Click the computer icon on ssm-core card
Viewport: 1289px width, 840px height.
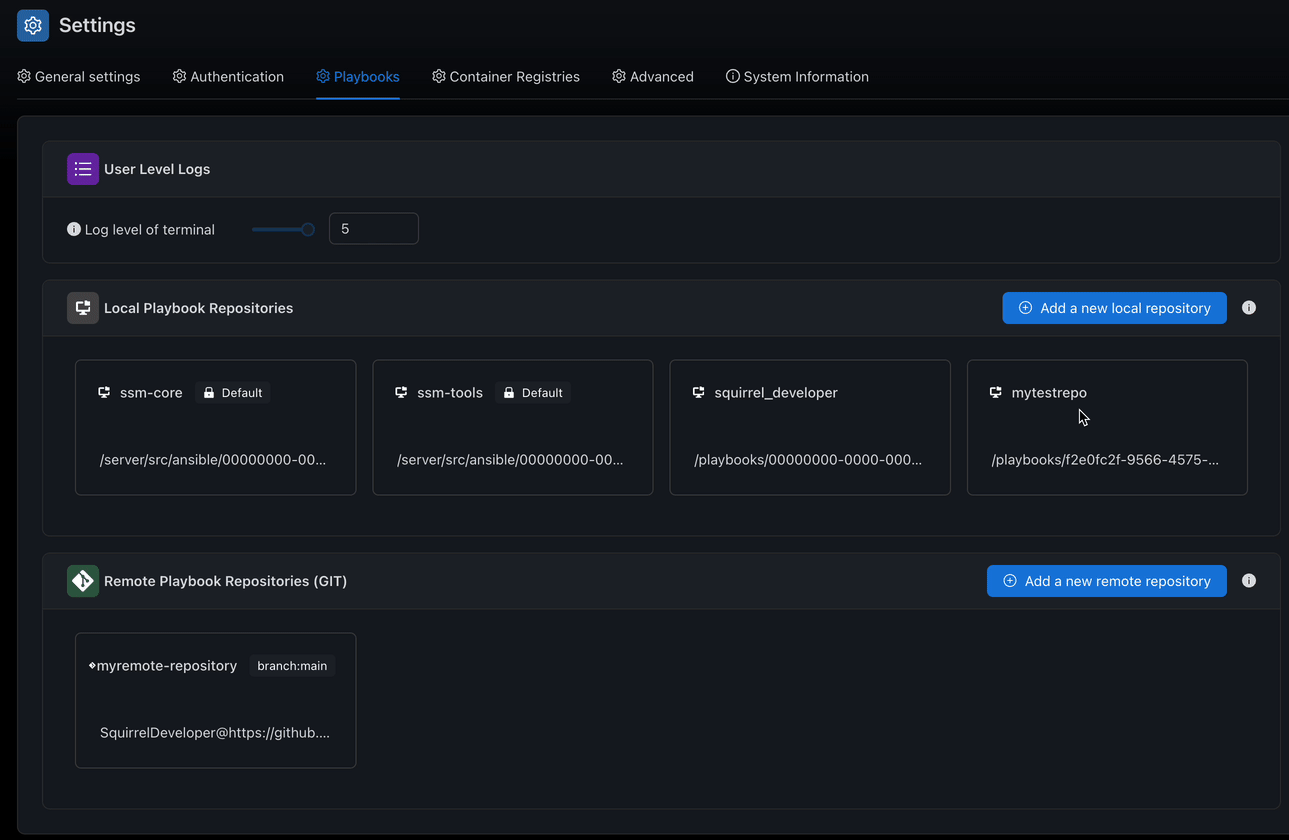(104, 392)
